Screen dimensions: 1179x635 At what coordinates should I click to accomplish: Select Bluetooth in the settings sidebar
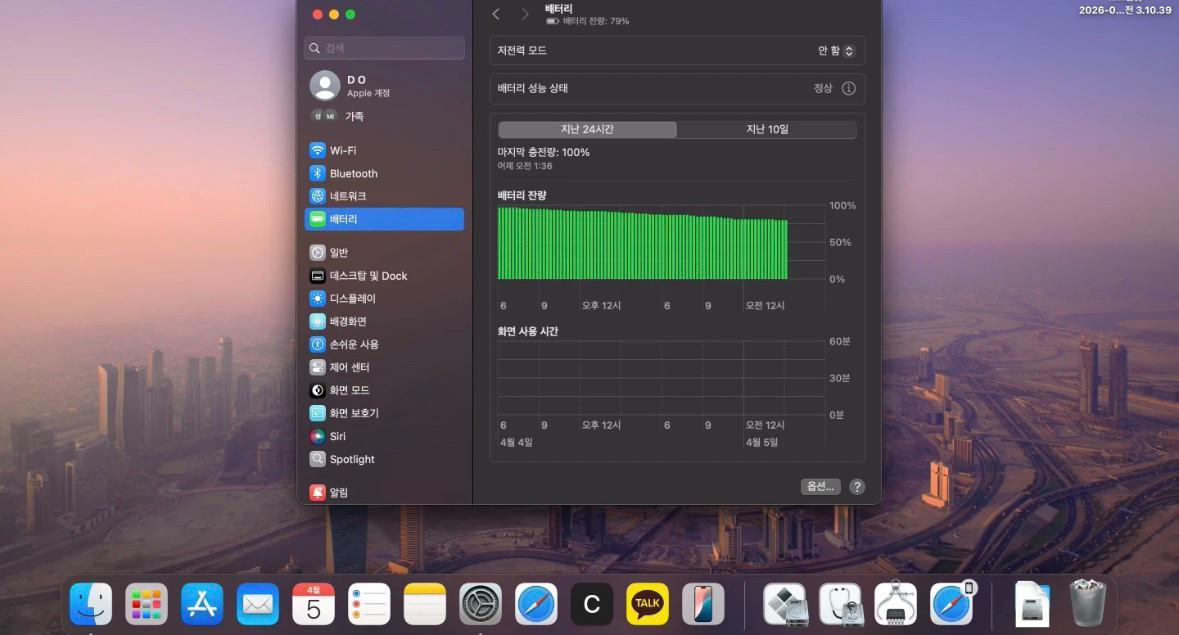[353, 173]
